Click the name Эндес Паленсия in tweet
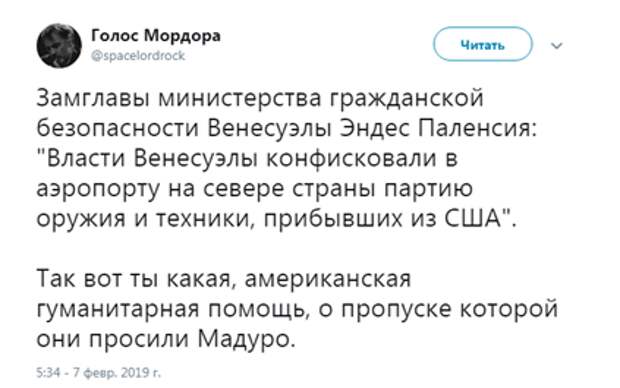620x388 pixels. pyautogui.click(x=439, y=128)
